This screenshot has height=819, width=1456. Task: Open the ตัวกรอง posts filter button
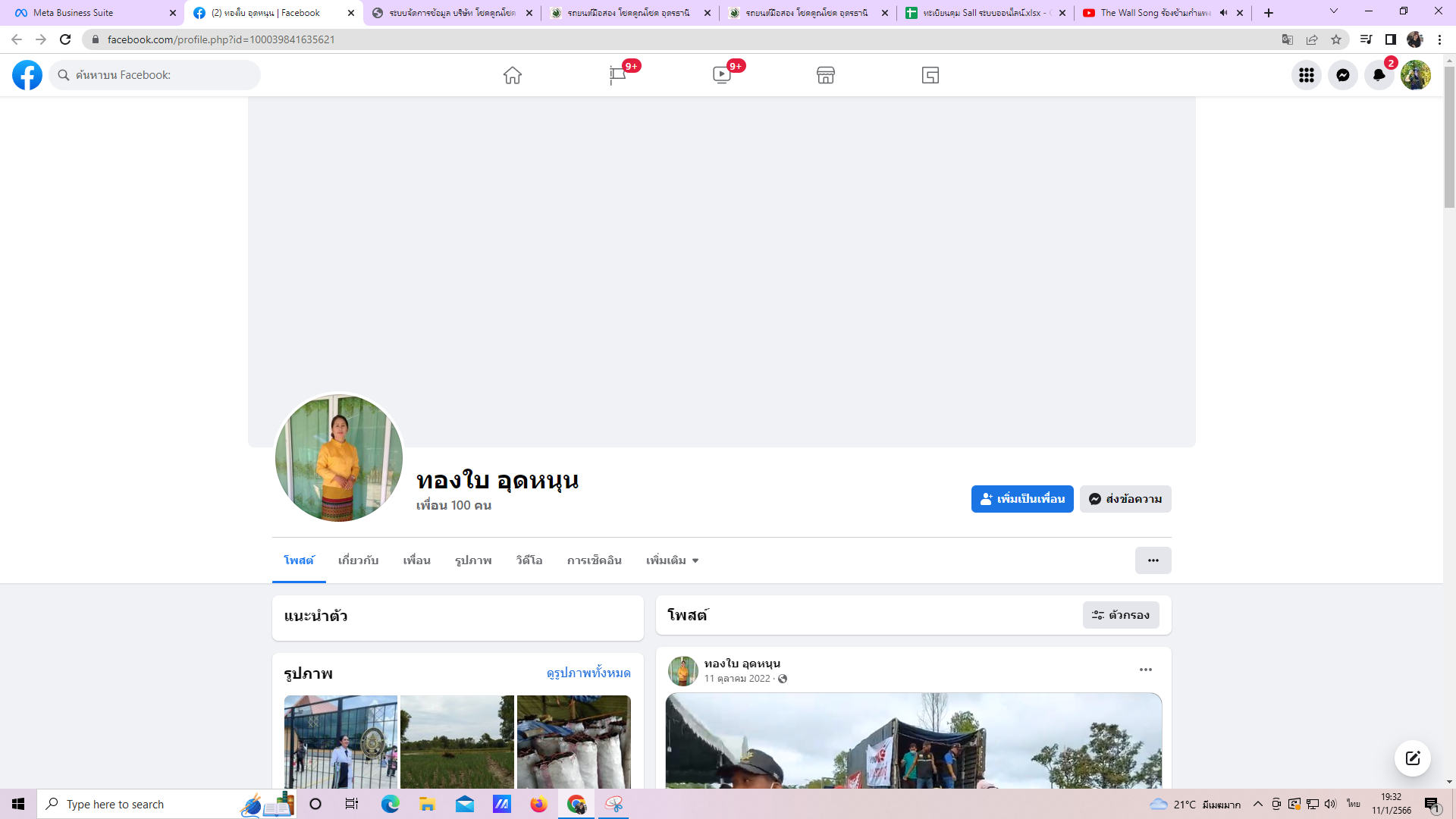1120,615
